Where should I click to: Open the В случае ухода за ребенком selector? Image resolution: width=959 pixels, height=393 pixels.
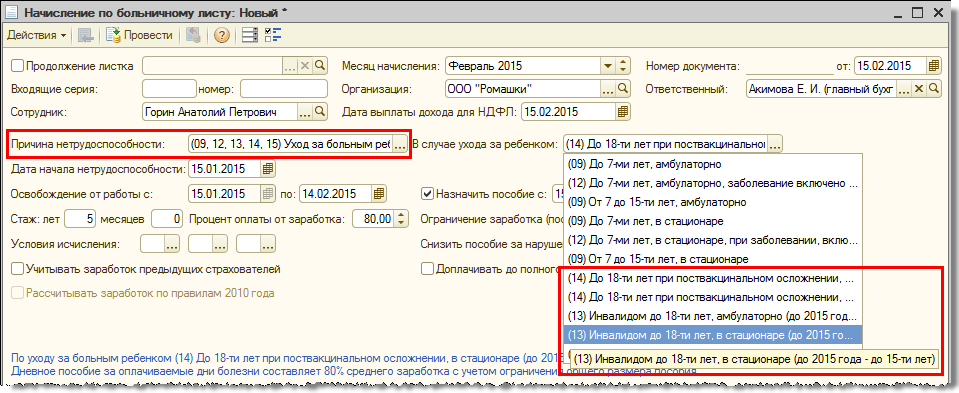pyautogui.click(x=775, y=145)
